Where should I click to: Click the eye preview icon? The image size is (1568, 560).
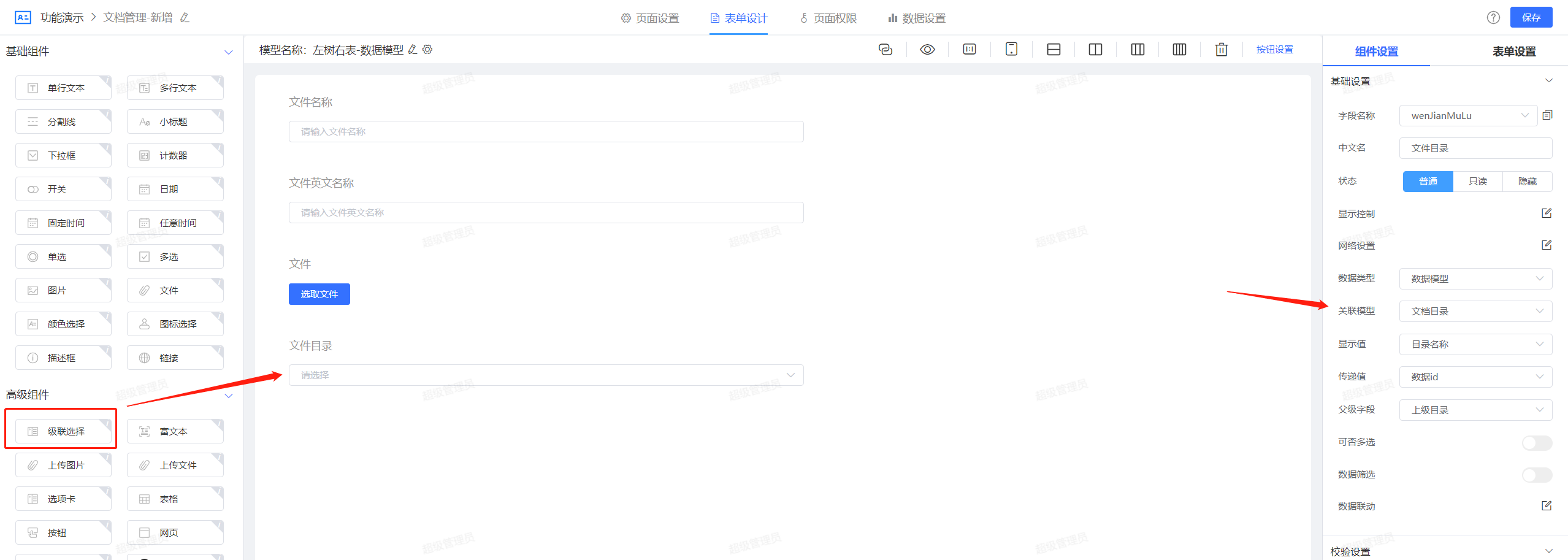927,50
